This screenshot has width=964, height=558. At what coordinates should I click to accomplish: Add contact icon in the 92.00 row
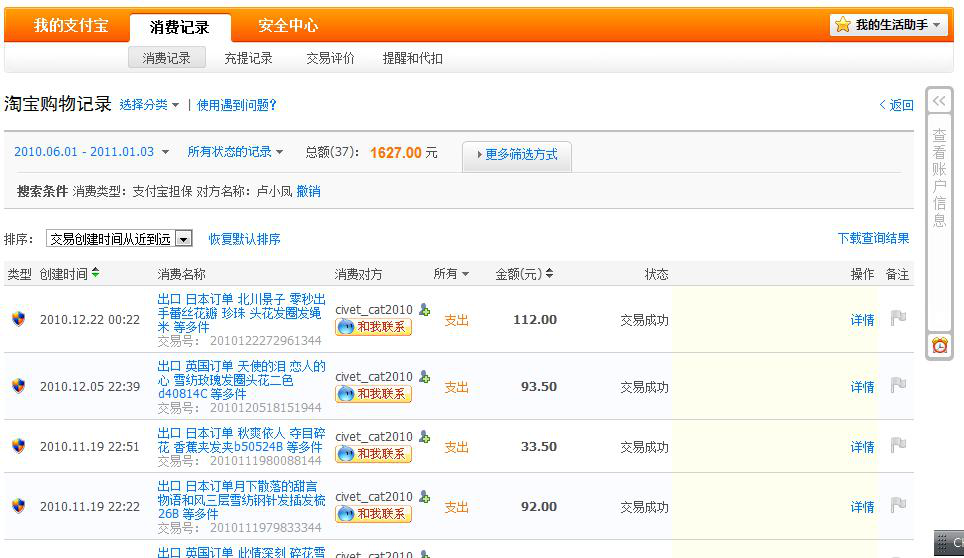point(424,497)
